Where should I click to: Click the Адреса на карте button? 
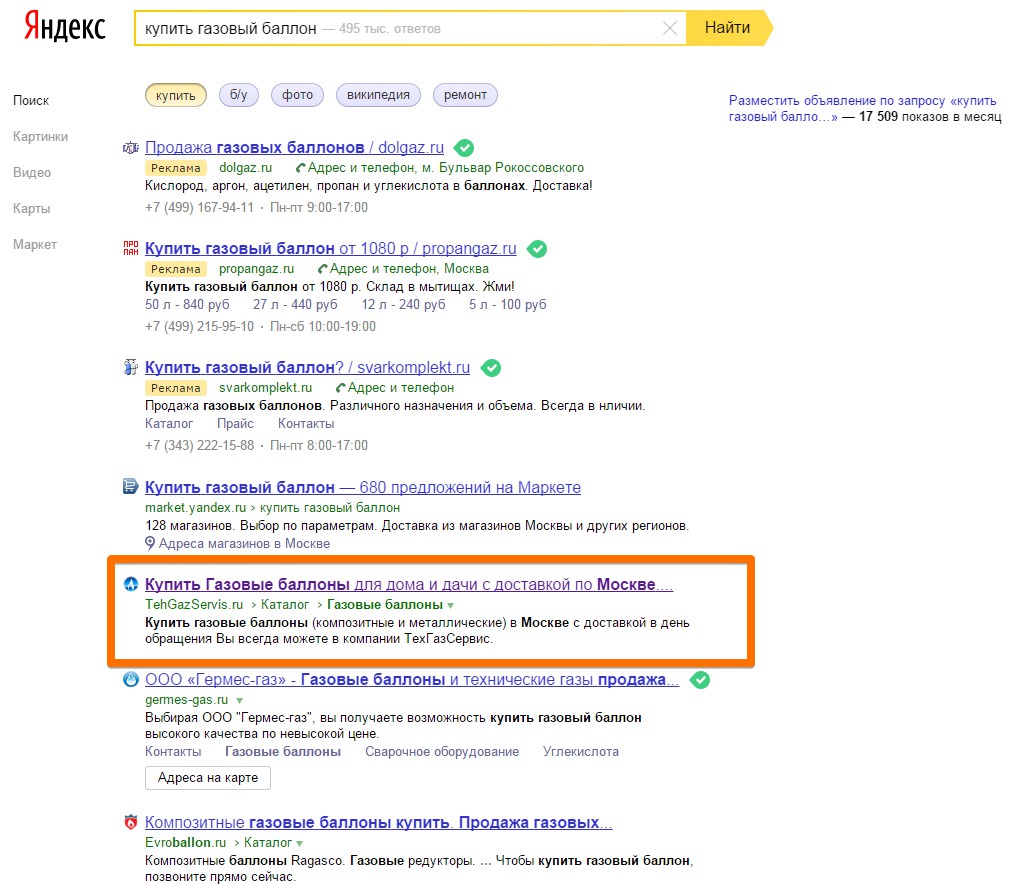tap(208, 778)
